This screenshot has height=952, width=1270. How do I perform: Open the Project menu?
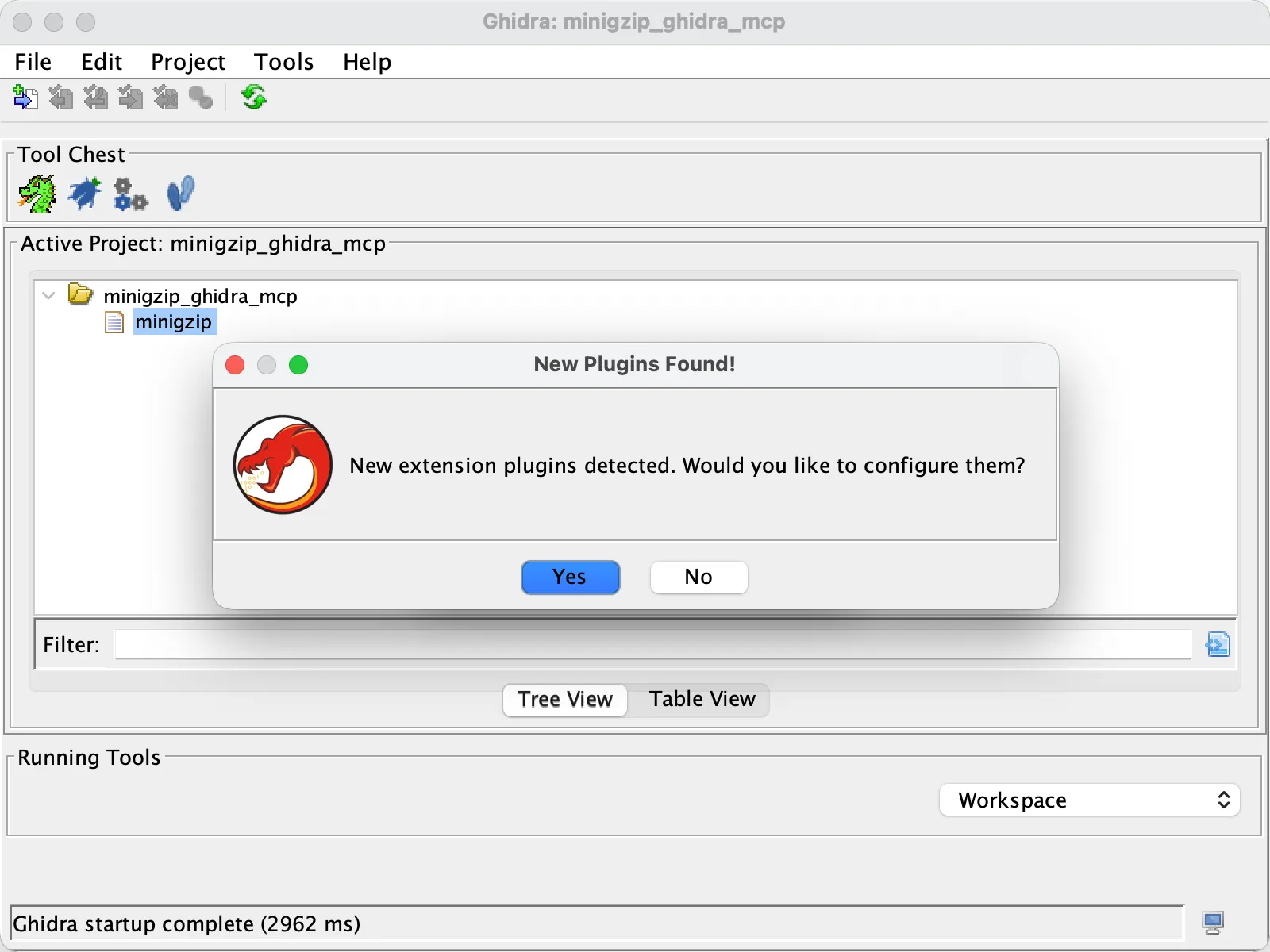point(188,62)
